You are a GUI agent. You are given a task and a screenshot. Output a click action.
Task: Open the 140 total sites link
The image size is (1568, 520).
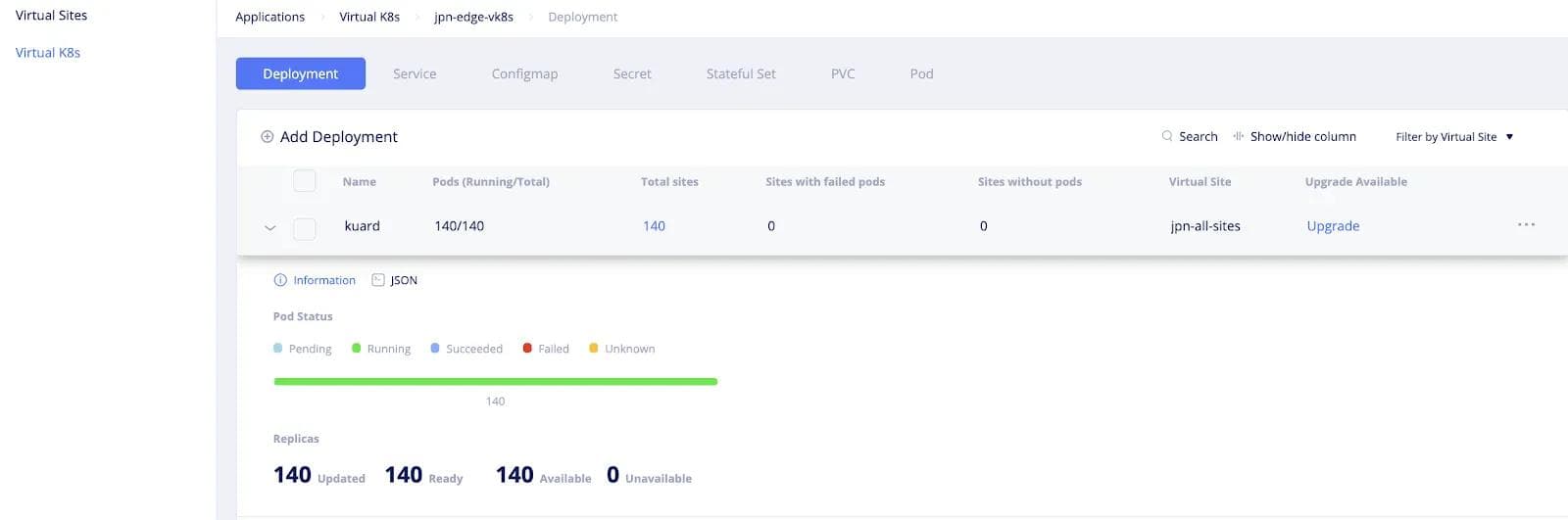tap(654, 226)
